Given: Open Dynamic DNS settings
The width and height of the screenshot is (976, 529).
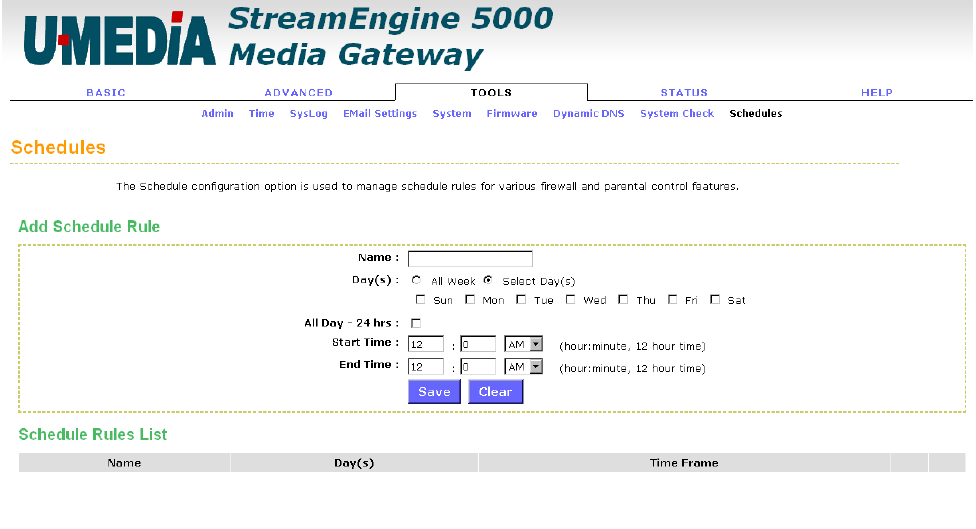Looking at the screenshot, I should coord(588,114).
